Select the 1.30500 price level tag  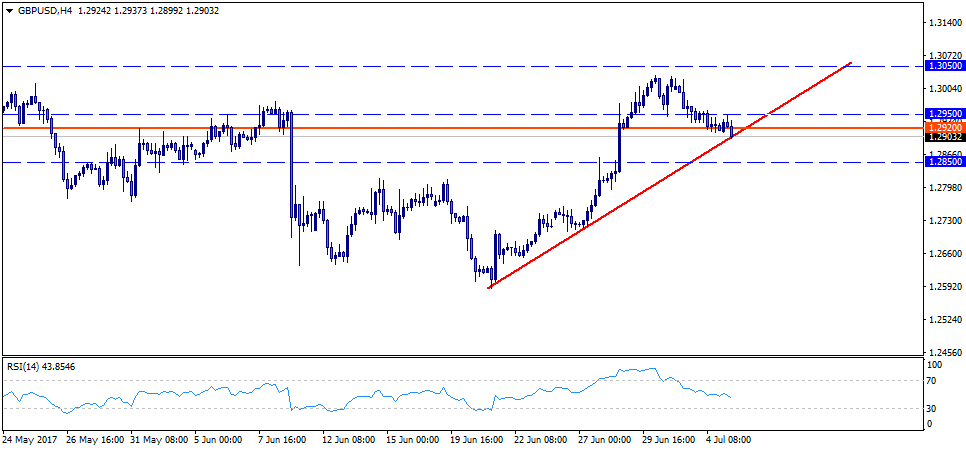point(944,65)
